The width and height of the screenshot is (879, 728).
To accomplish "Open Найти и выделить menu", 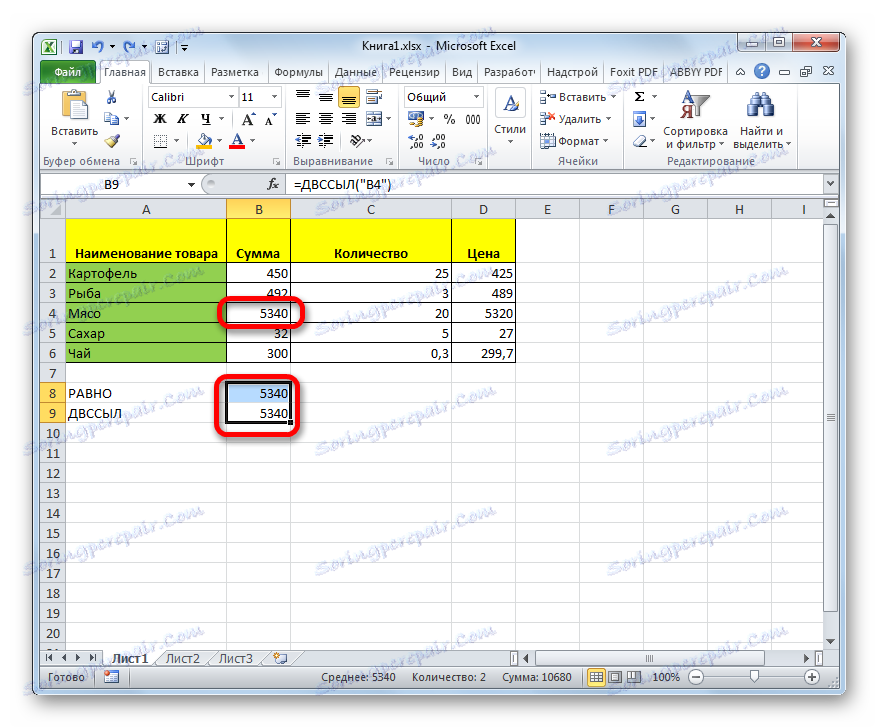I will tap(761, 120).
